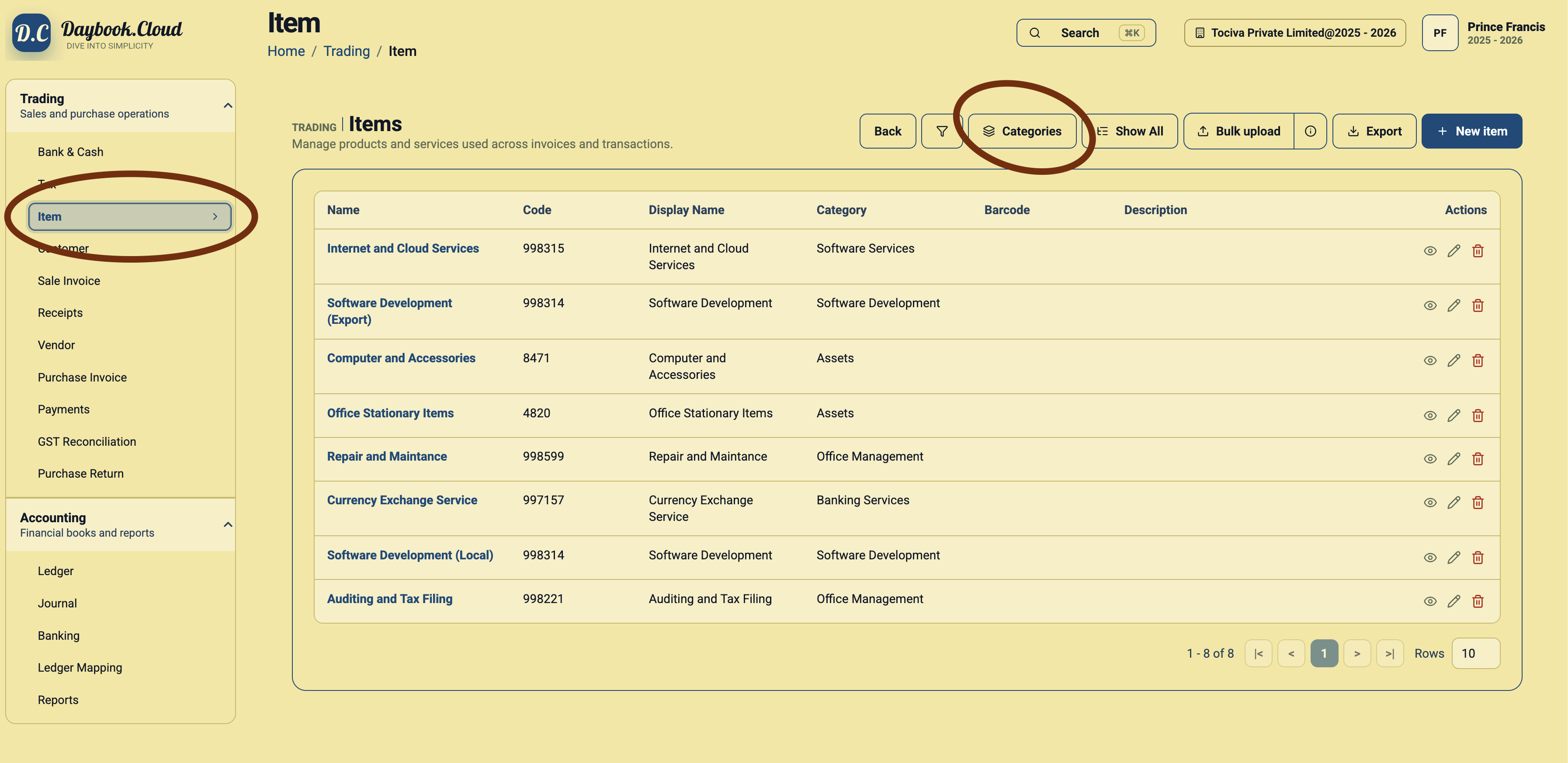Open Payments in sidebar
The image size is (1568, 763).
[x=64, y=409]
